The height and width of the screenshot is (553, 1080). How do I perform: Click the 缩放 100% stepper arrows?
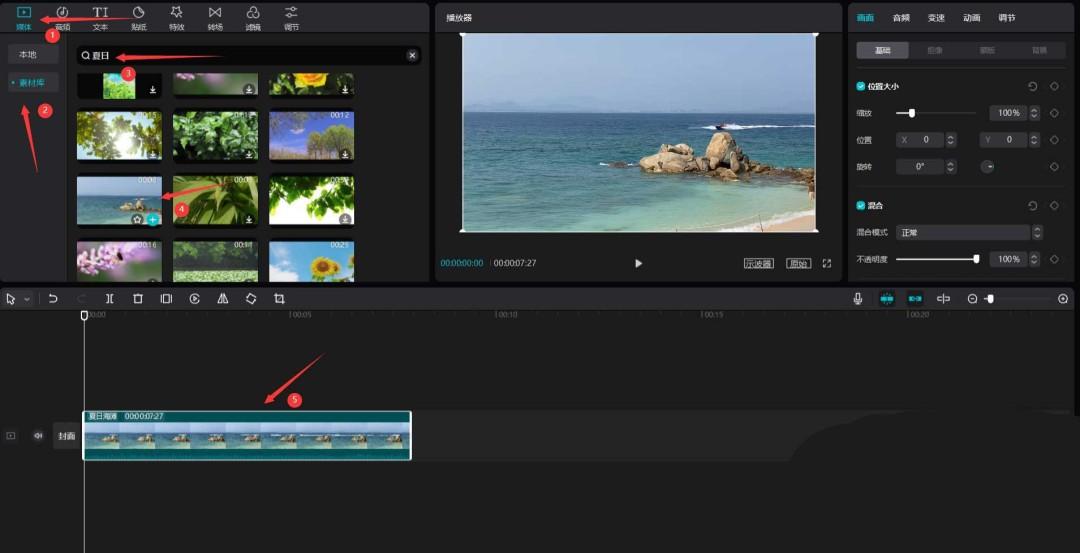pos(1034,113)
